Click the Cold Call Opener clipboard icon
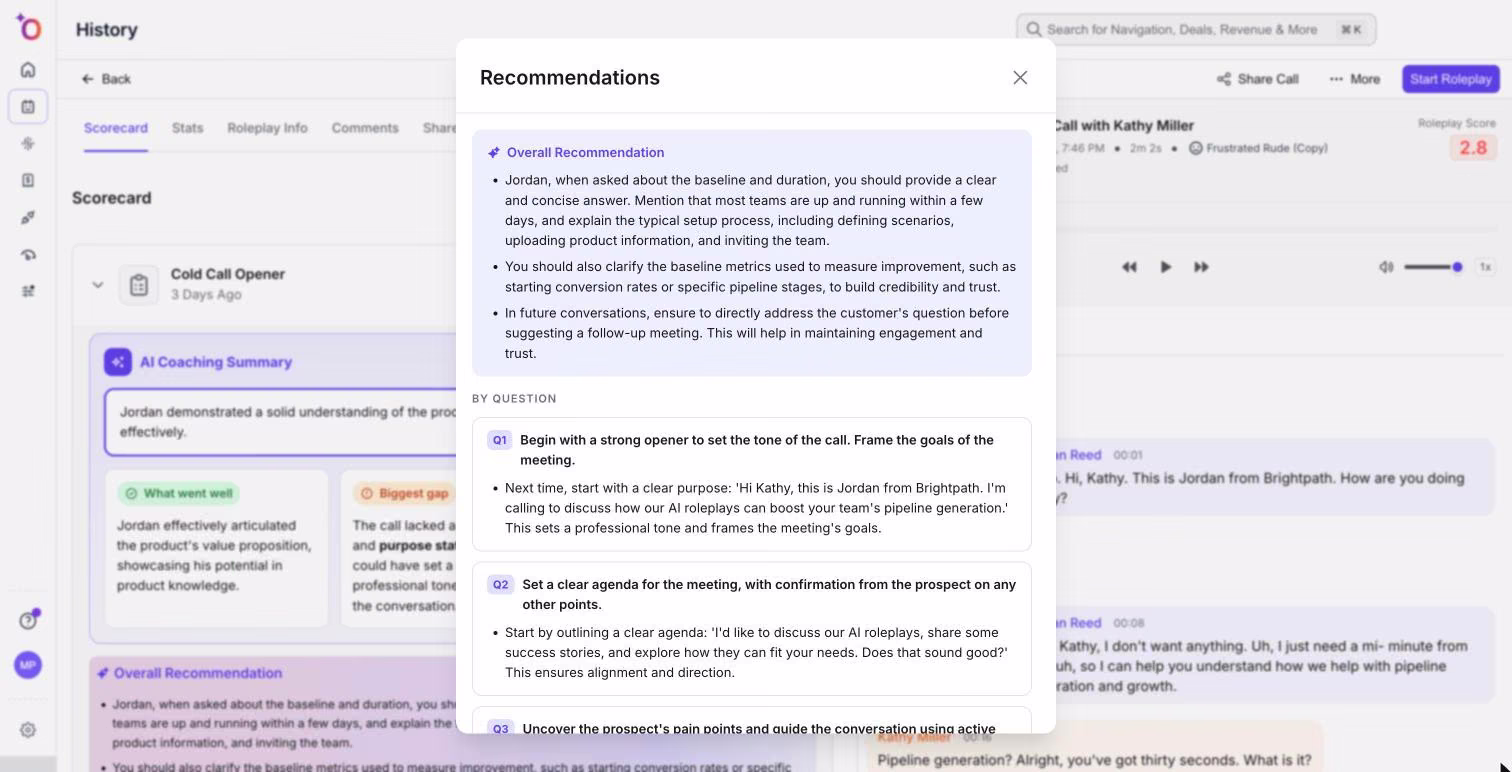 click(x=139, y=285)
